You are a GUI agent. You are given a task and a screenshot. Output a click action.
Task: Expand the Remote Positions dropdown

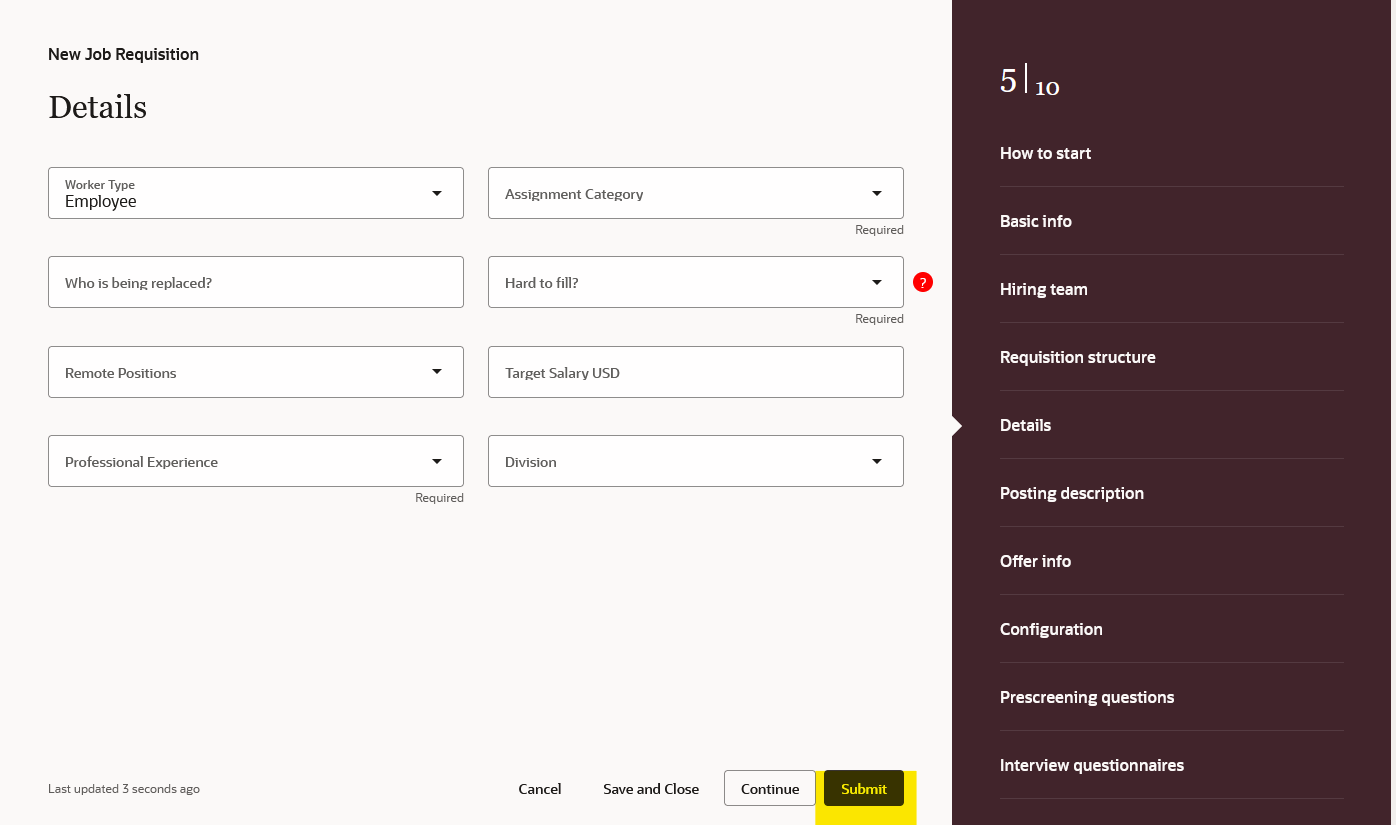coord(256,372)
